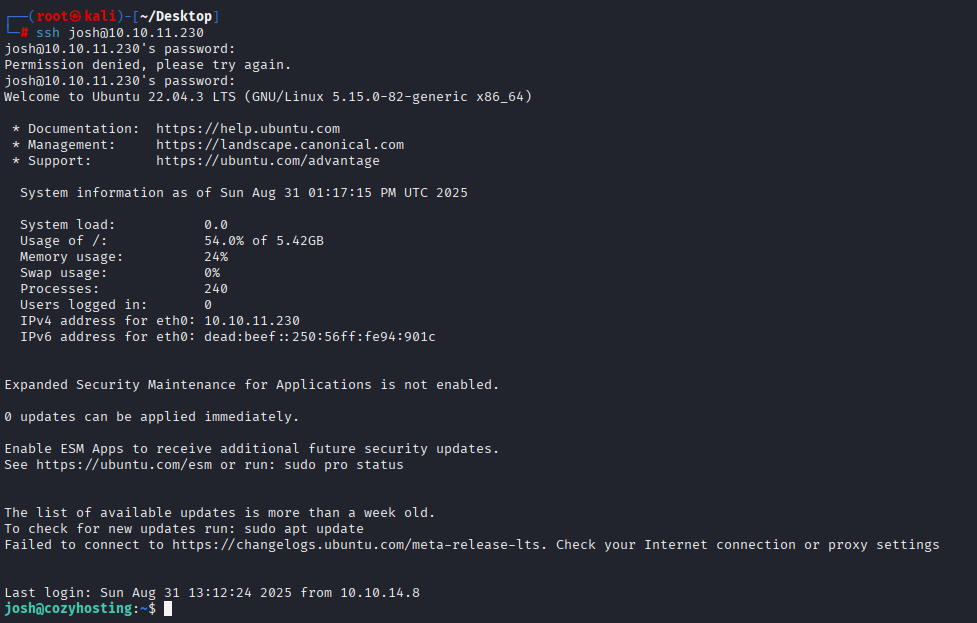Click the help.ubuntu.com documentation link
The width and height of the screenshot is (977, 623).
click(x=248, y=129)
